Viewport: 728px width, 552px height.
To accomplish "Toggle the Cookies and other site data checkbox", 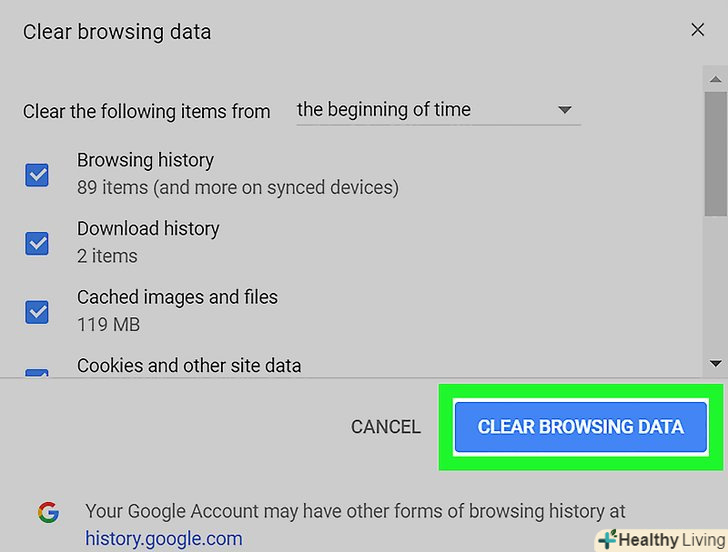I will point(37,374).
